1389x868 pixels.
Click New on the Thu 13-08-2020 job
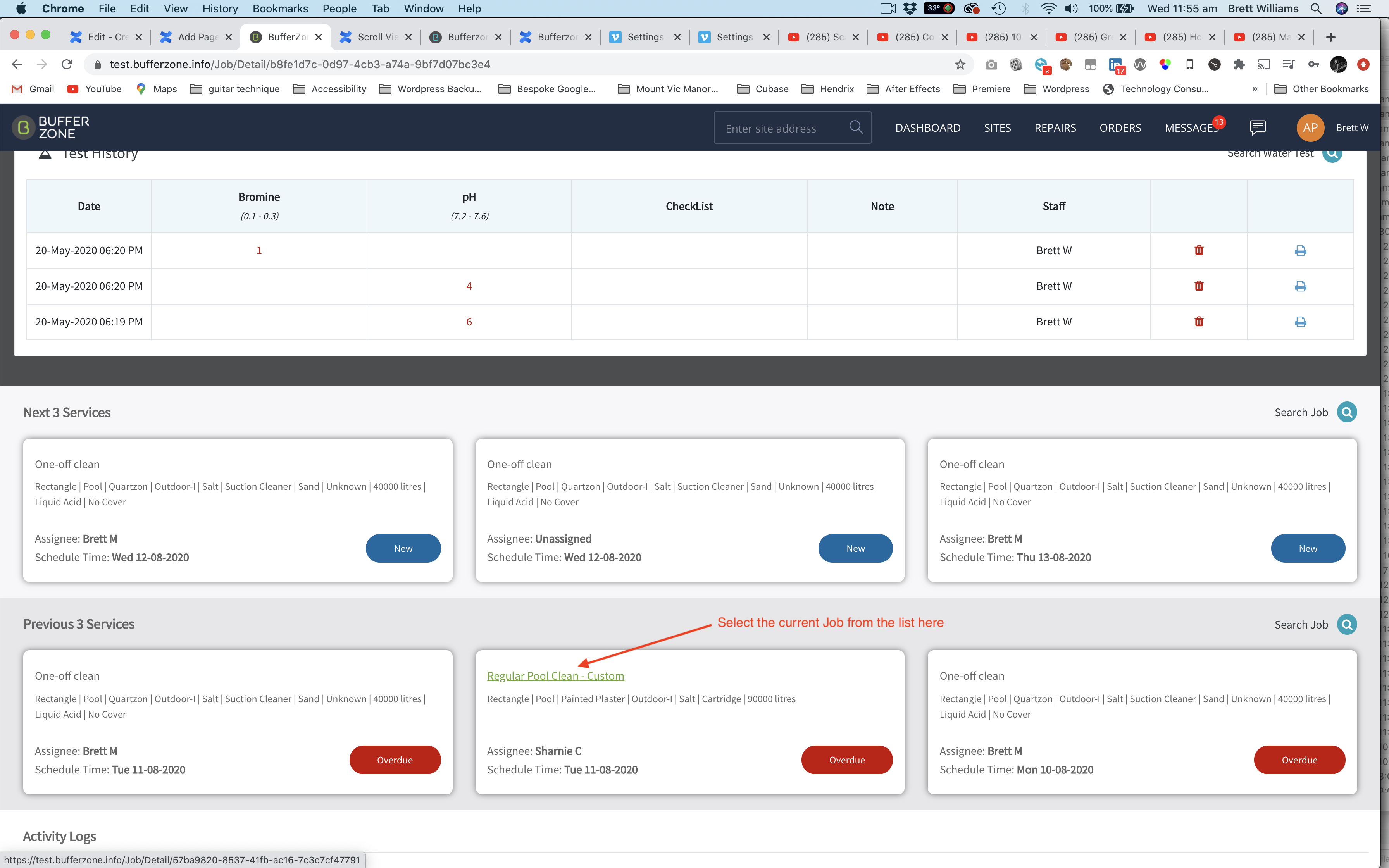[1308, 548]
